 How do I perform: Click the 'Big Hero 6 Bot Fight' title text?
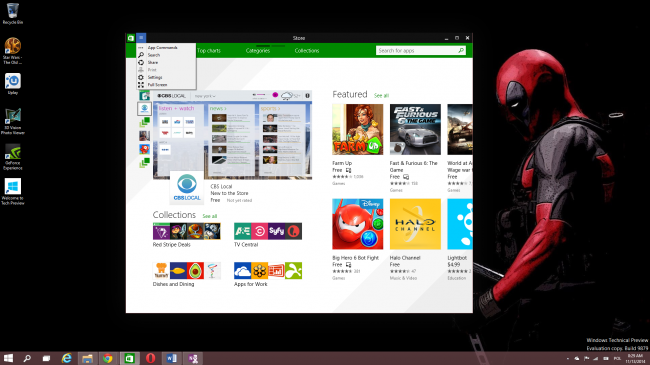coord(356,258)
